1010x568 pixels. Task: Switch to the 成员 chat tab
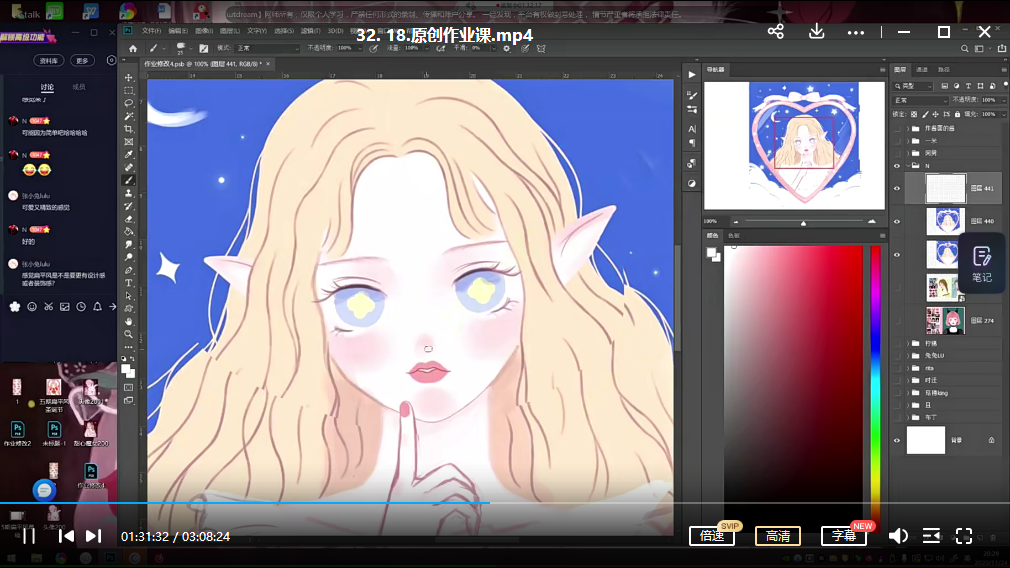pos(79,87)
